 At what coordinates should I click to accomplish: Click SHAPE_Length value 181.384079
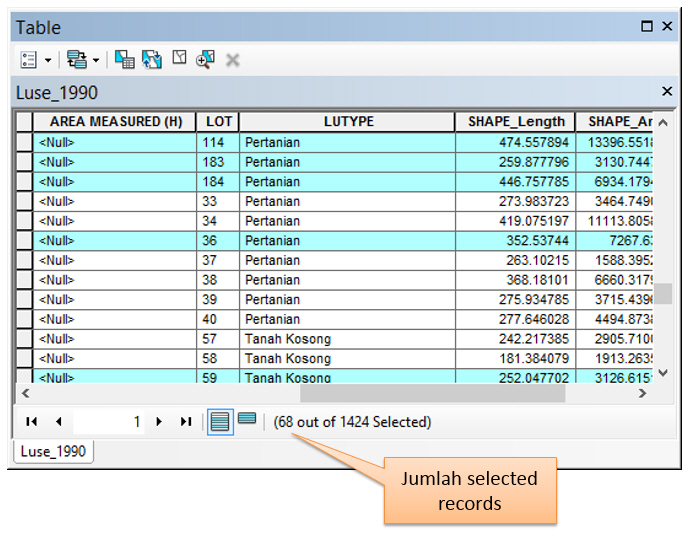coord(534,358)
